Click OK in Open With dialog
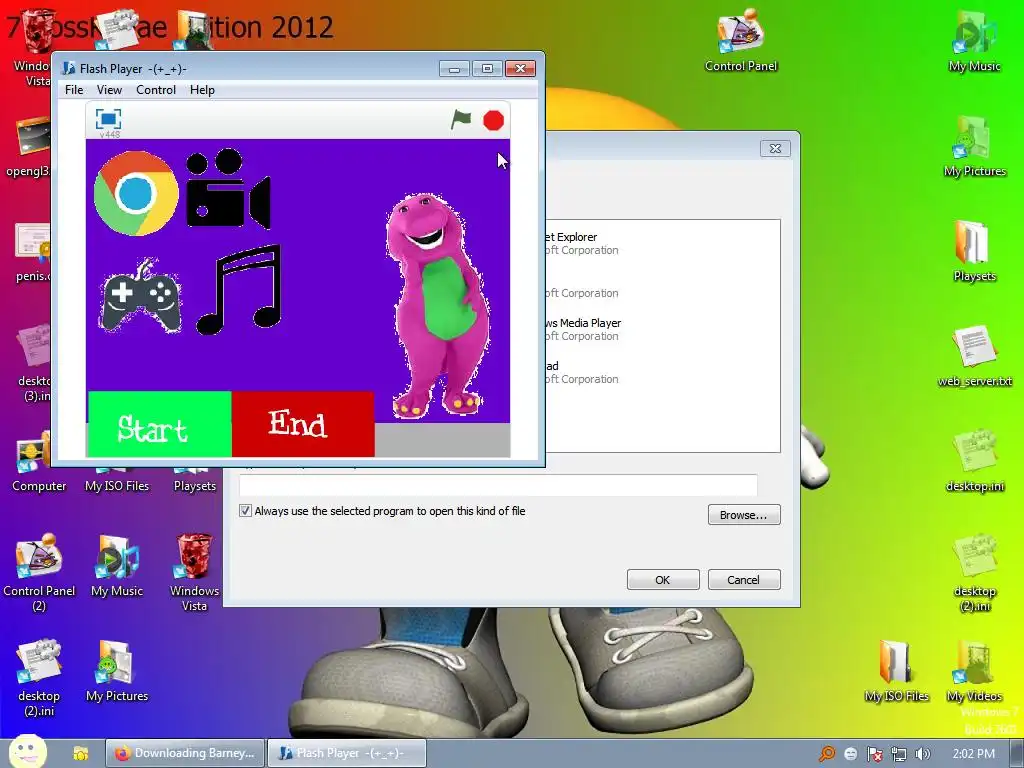1024x768 pixels. (663, 580)
